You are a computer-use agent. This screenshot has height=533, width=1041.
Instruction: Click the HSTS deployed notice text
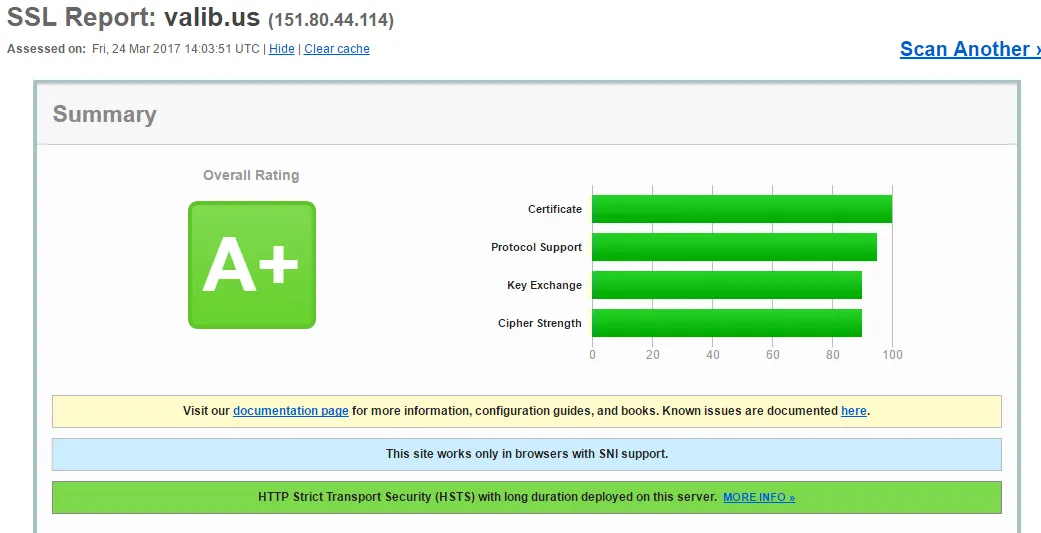[x=487, y=497]
